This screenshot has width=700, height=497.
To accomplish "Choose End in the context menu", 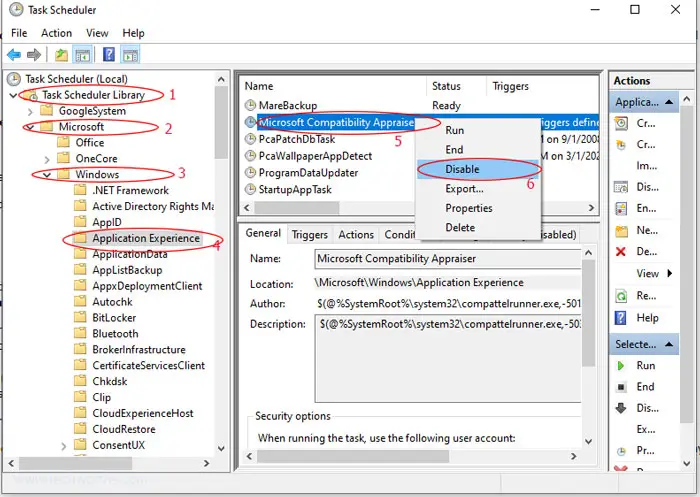I will pos(478,150).
